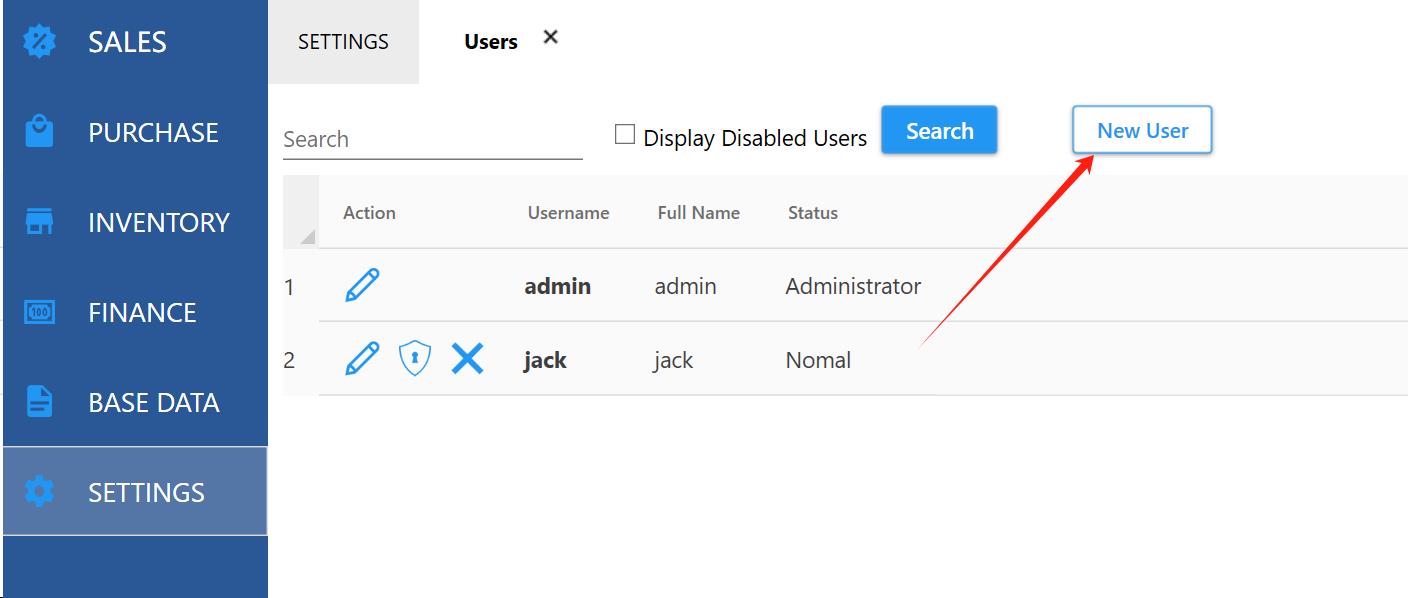Sort by the Status column header
1408x598 pixels.
pyautogui.click(x=813, y=212)
